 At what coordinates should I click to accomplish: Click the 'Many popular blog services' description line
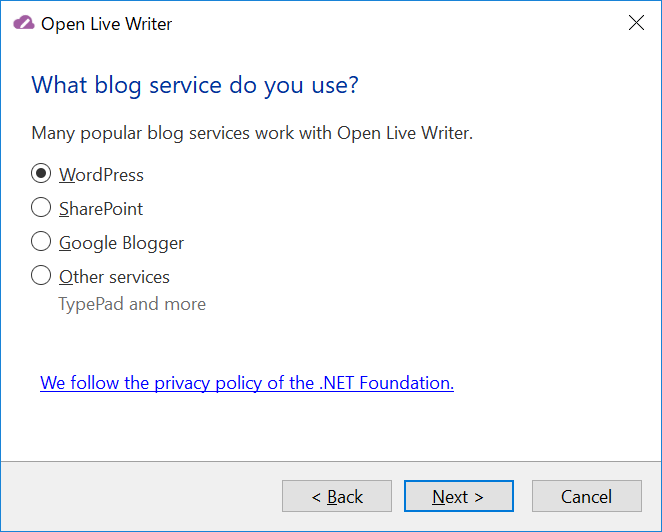point(252,133)
